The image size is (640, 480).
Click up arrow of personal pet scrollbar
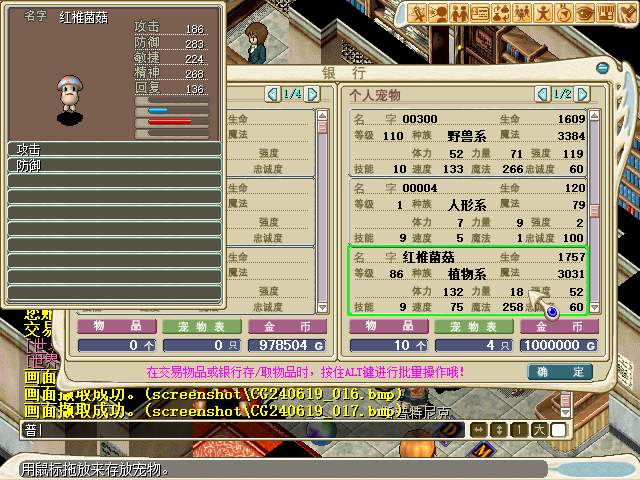point(594,115)
